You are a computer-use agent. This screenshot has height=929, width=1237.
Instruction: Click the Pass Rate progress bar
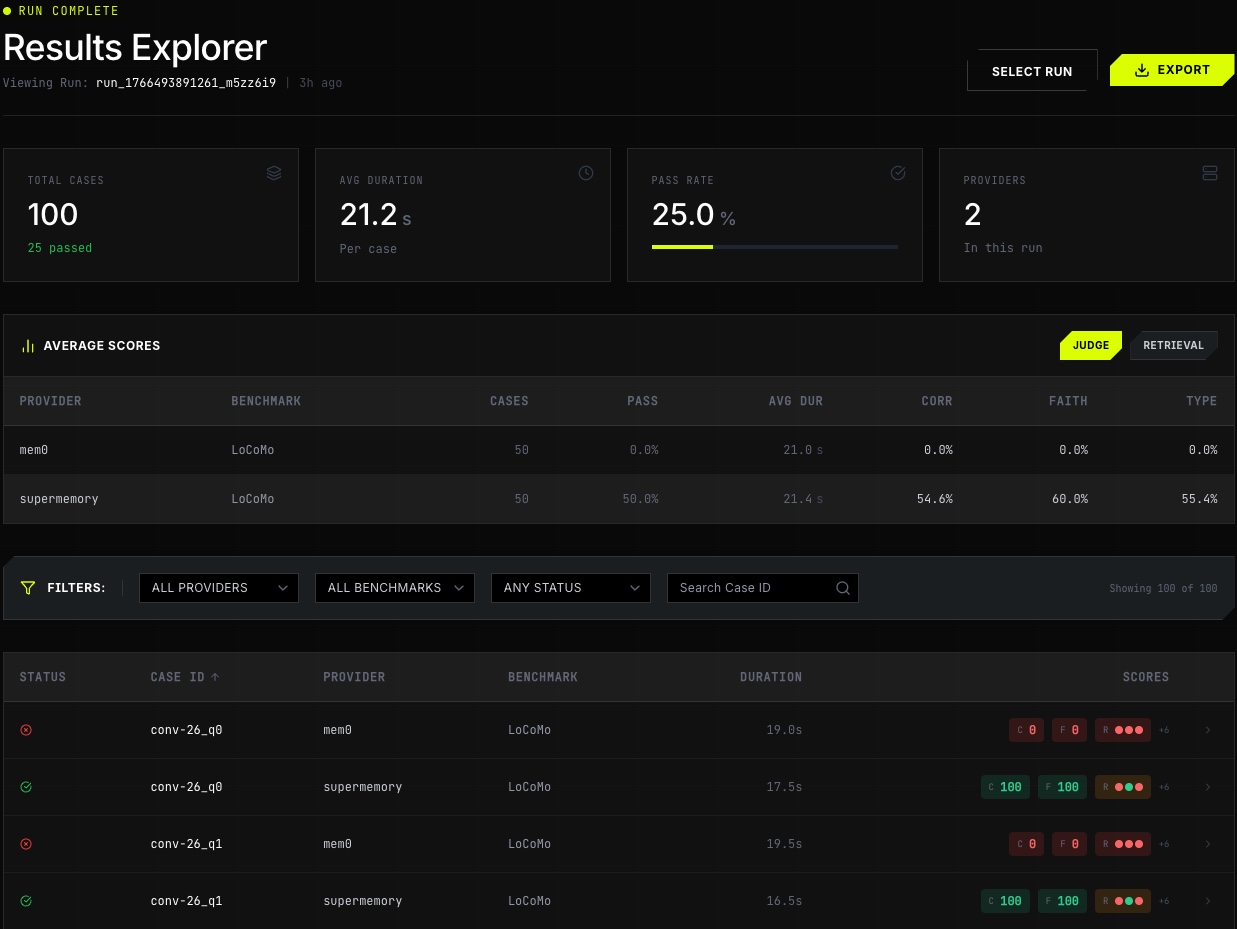pyautogui.click(x=775, y=247)
